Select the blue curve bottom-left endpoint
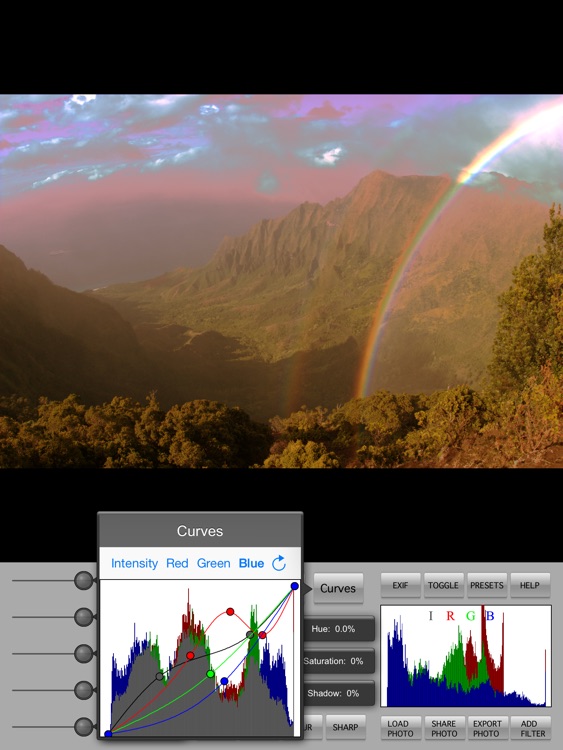The height and width of the screenshot is (750, 563). pyautogui.click(x=108, y=734)
